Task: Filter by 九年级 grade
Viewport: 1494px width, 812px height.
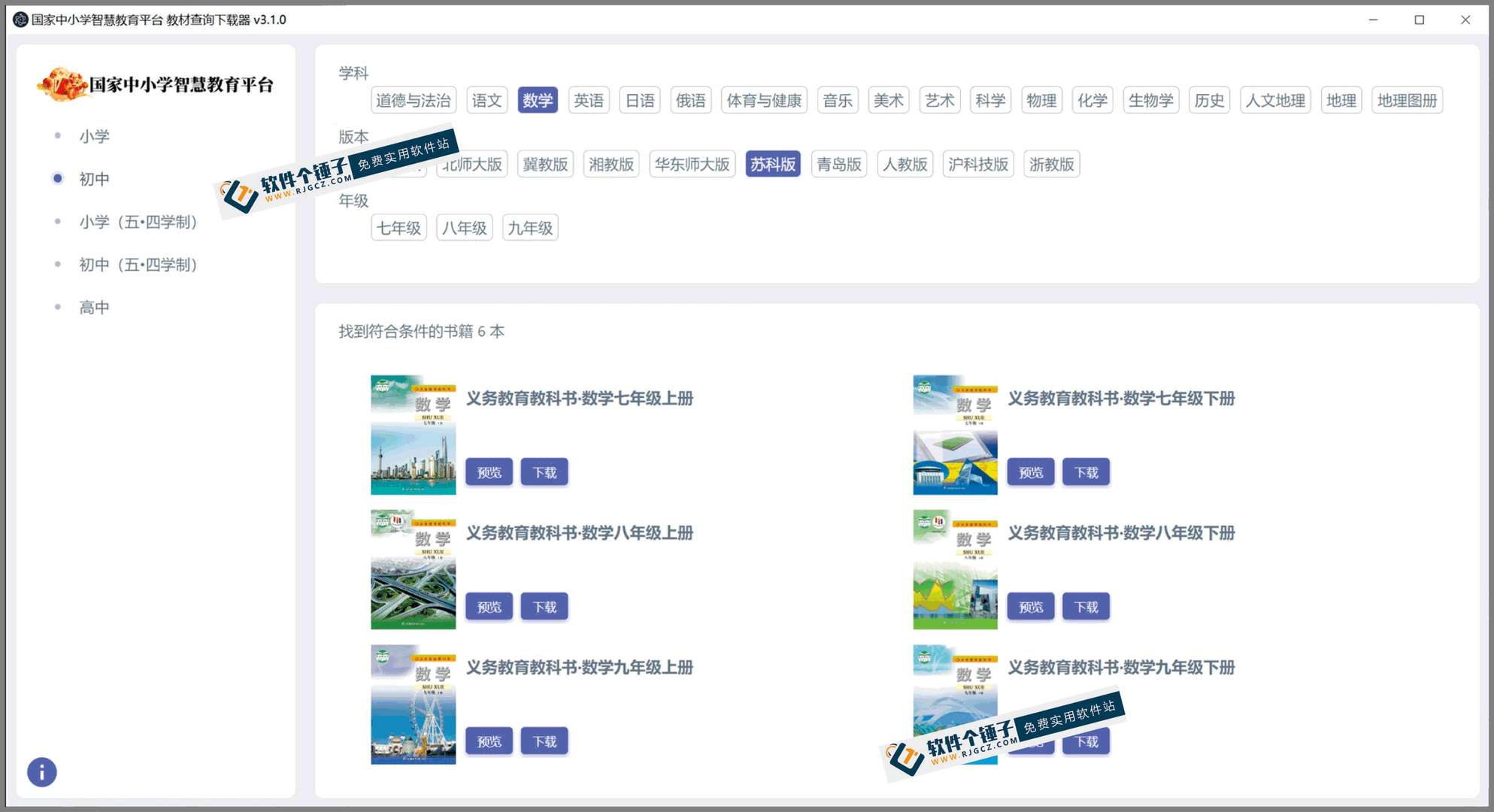Action: (x=530, y=228)
